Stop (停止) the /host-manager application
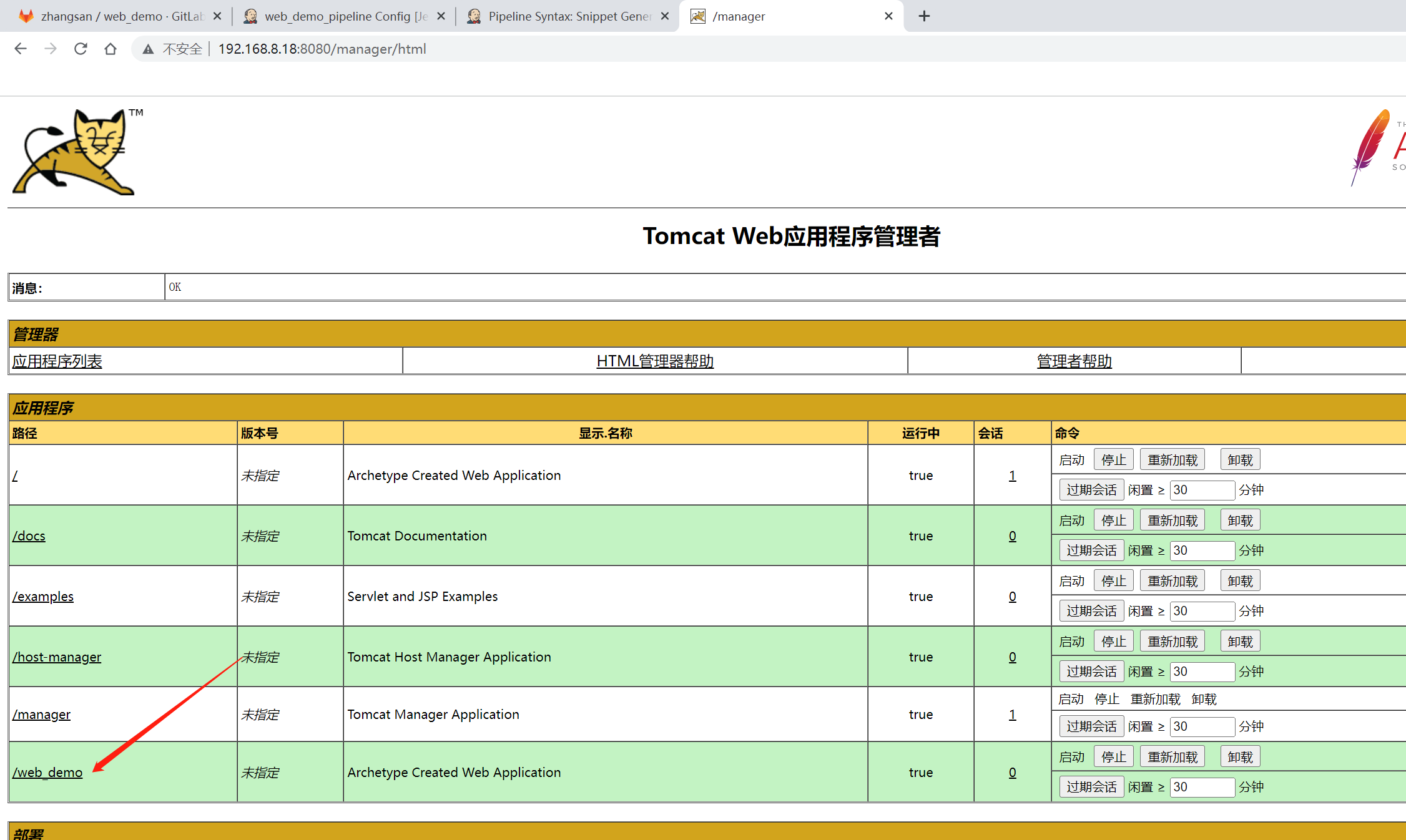The image size is (1406, 840). 1113,642
